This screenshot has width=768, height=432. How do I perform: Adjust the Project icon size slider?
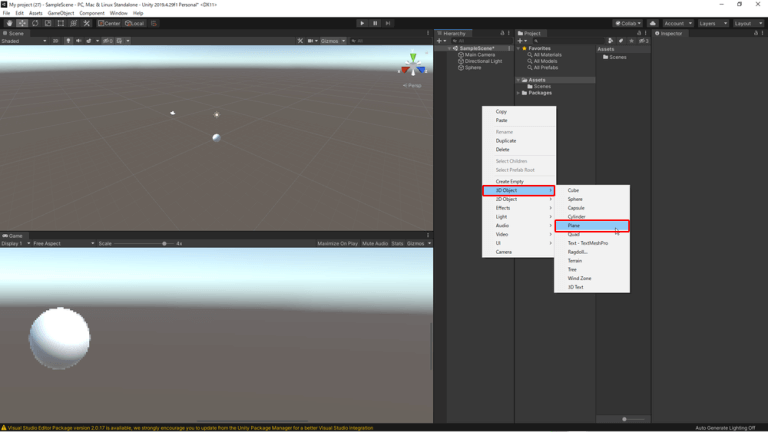point(632,419)
